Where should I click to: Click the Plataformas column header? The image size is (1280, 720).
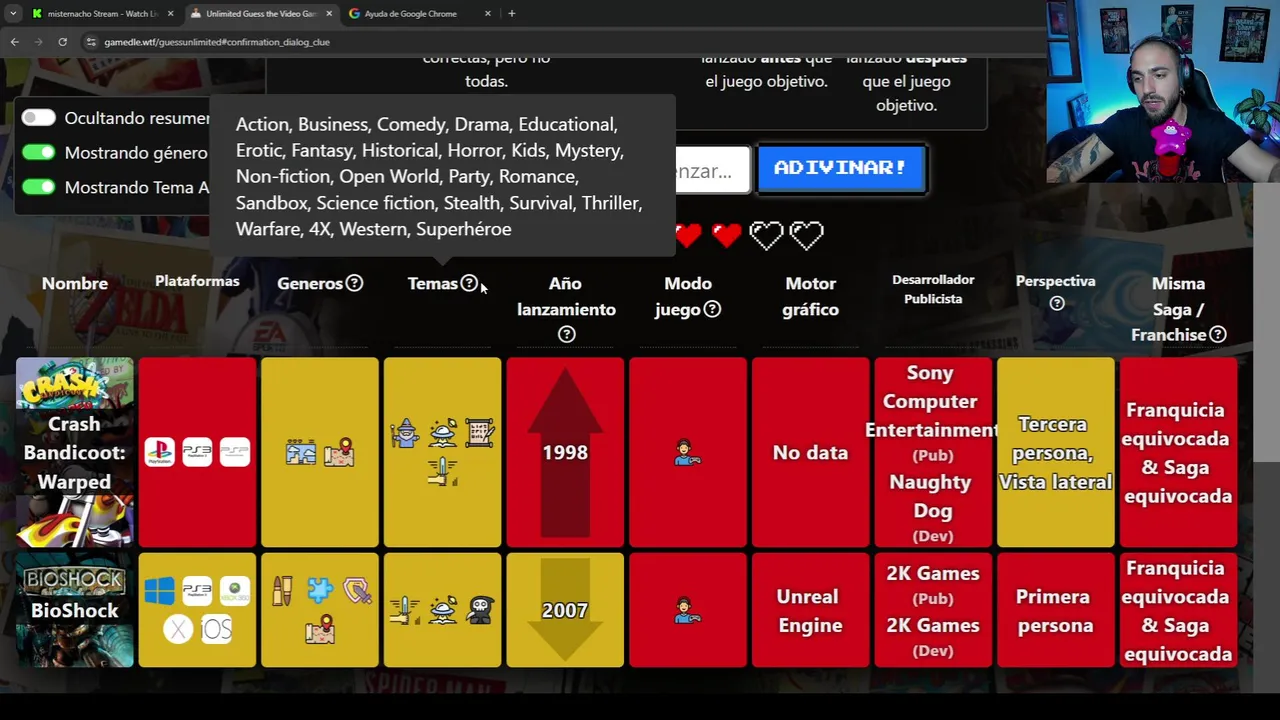coord(197,281)
